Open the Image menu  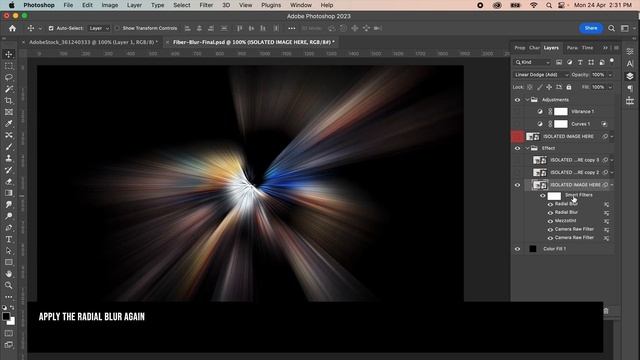tap(110, 5)
